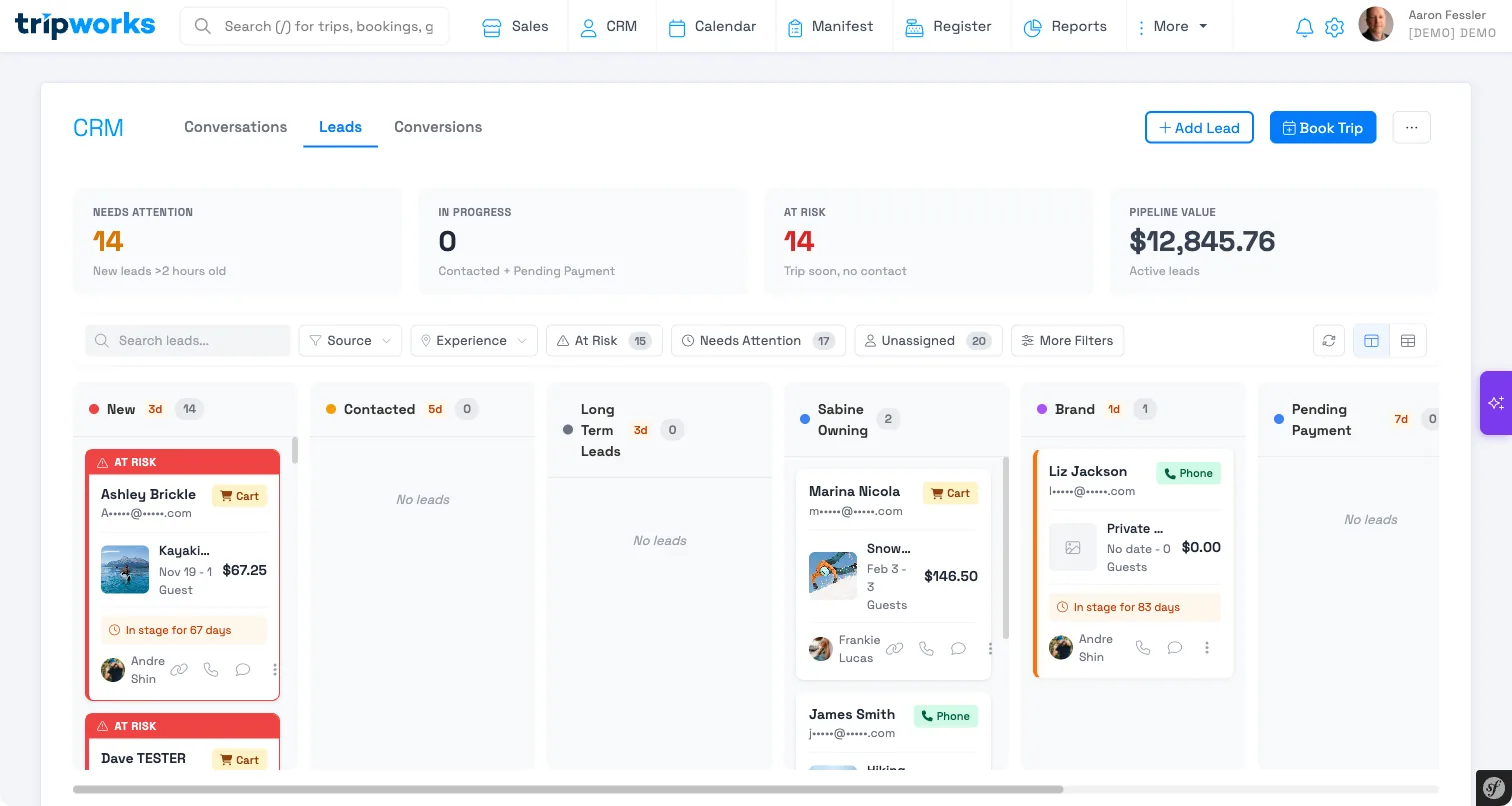Refresh the leads board
Screen dimensions: 1512x806
point(1329,341)
